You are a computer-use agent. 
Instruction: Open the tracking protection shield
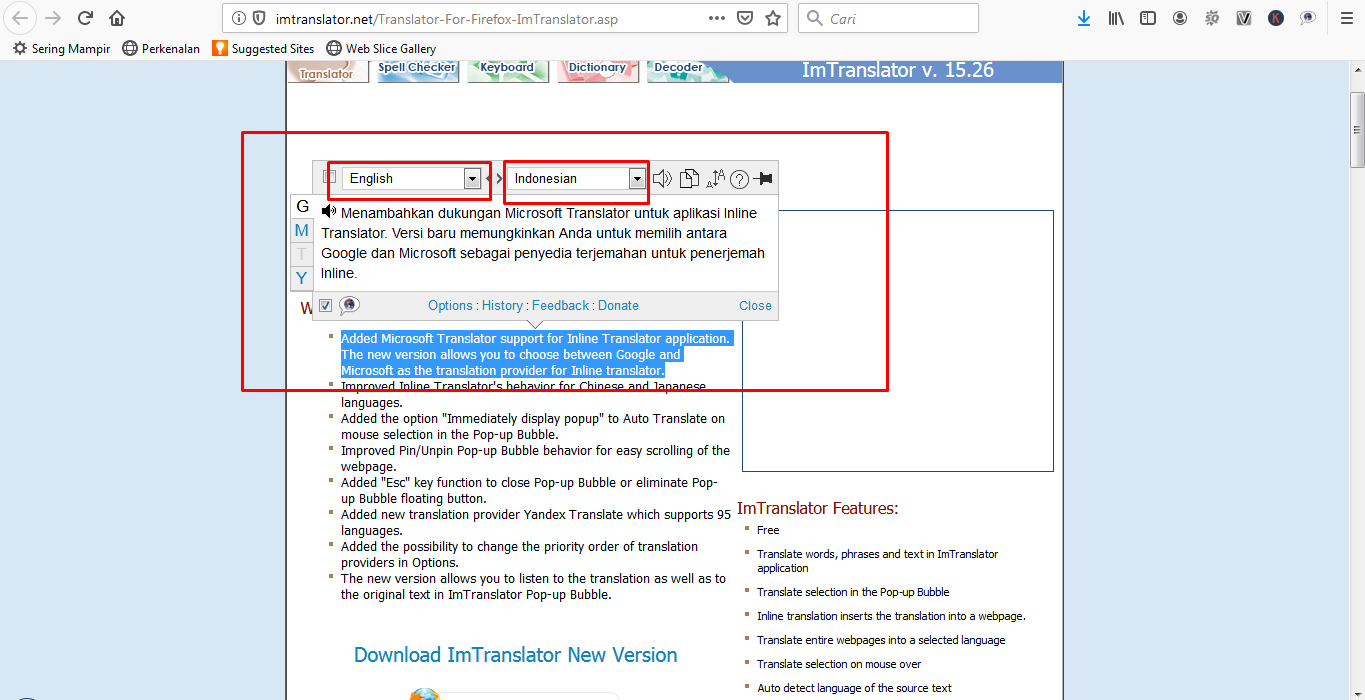[x=257, y=18]
